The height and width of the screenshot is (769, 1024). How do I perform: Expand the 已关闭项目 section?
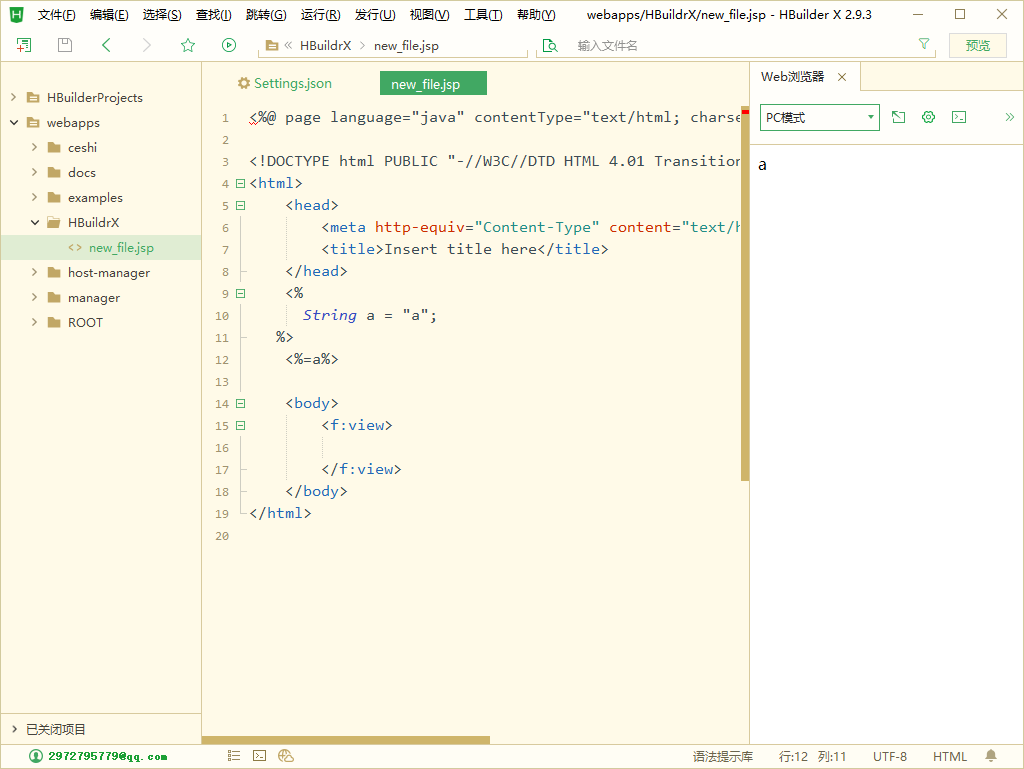(x=14, y=729)
